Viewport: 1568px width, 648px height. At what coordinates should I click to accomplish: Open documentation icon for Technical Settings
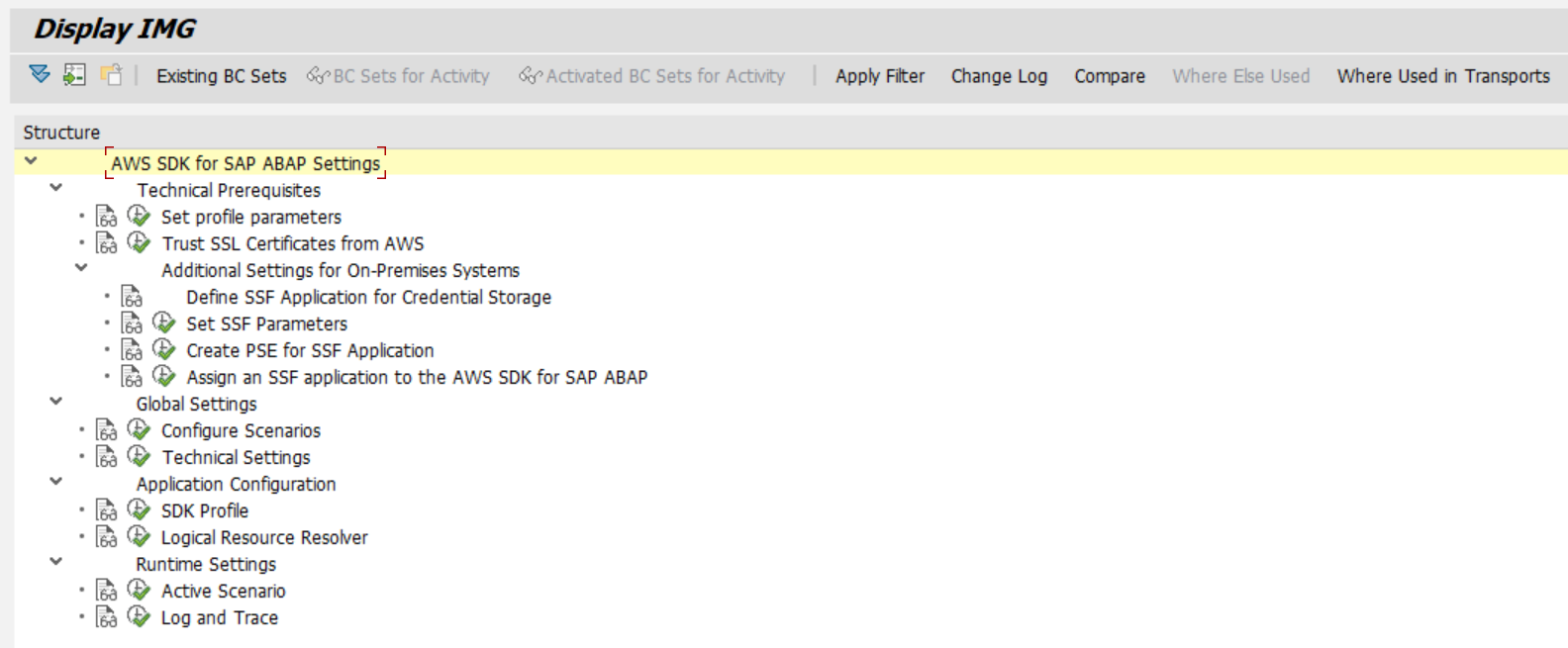click(106, 457)
